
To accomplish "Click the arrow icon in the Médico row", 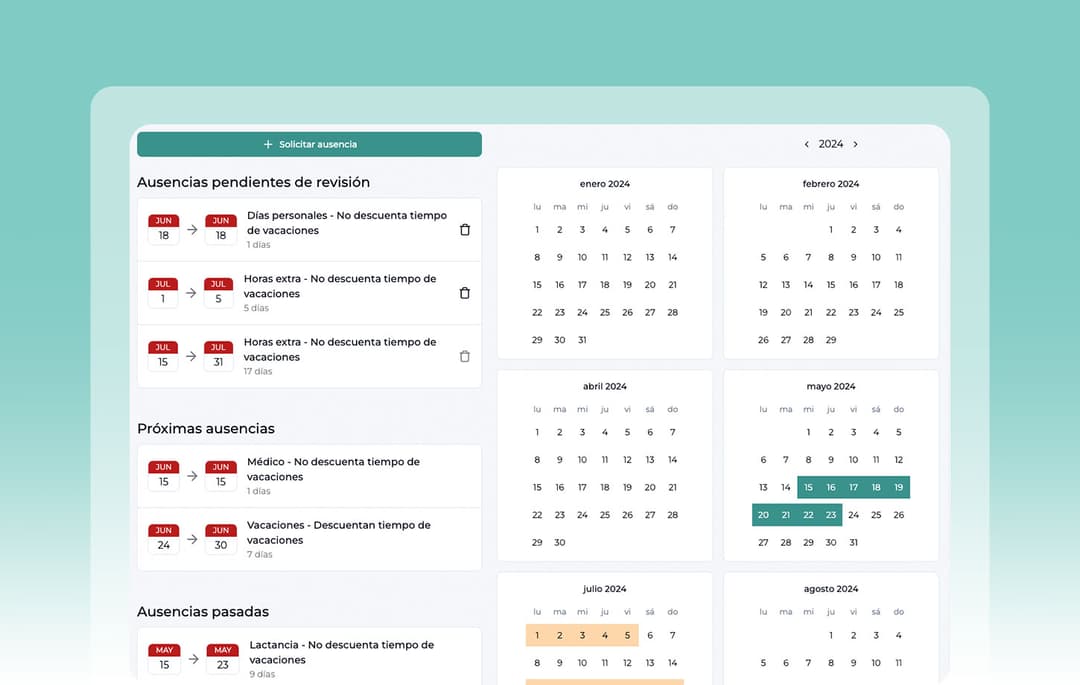I will tap(192, 476).
